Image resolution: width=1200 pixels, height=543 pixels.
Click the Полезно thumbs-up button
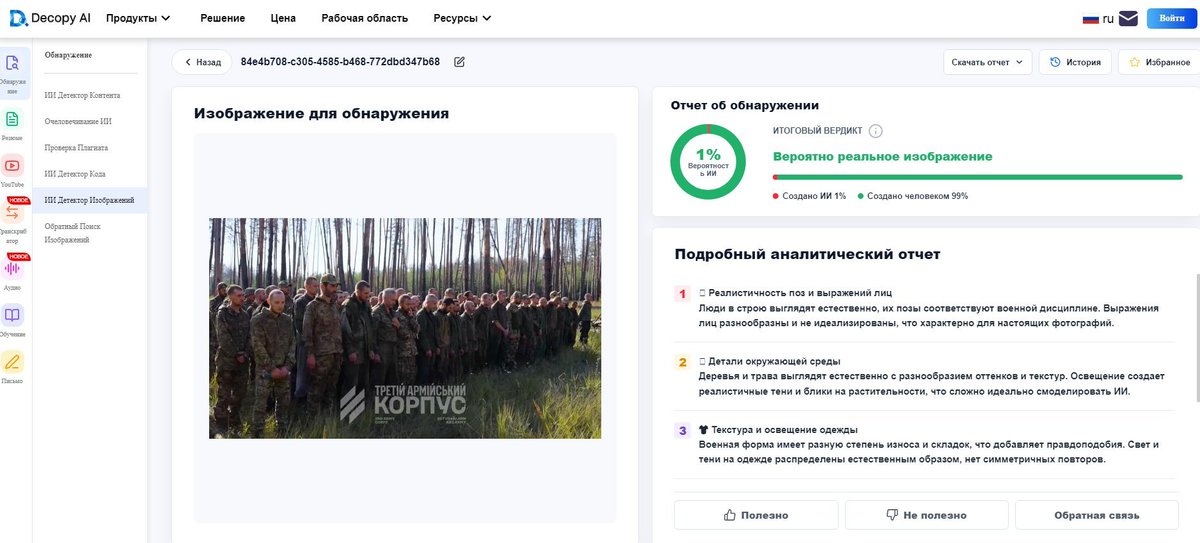pos(756,515)
